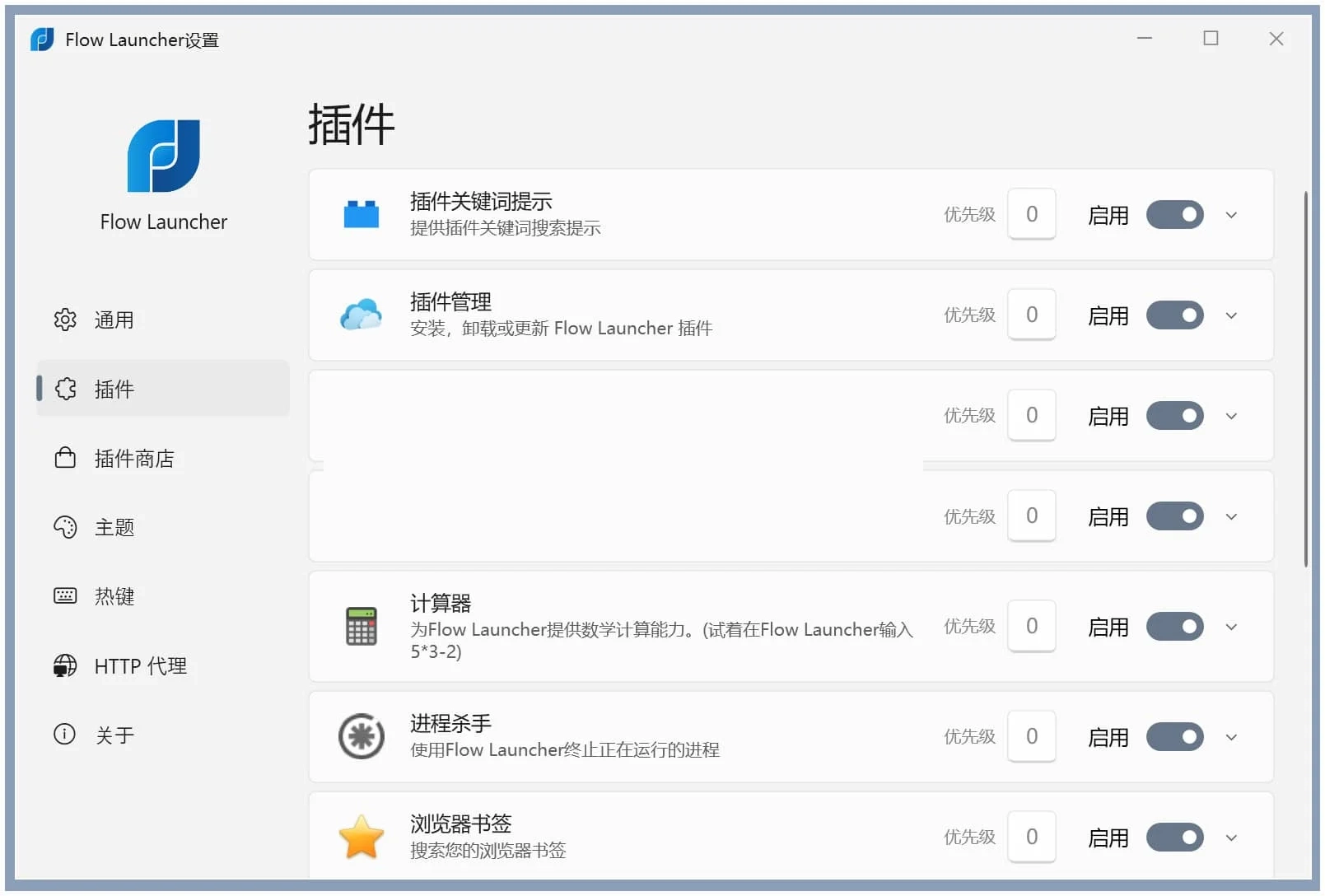Disable the 计算器 plugin toggle
The image size is (1325, 896).
[x=1174, y=626]
